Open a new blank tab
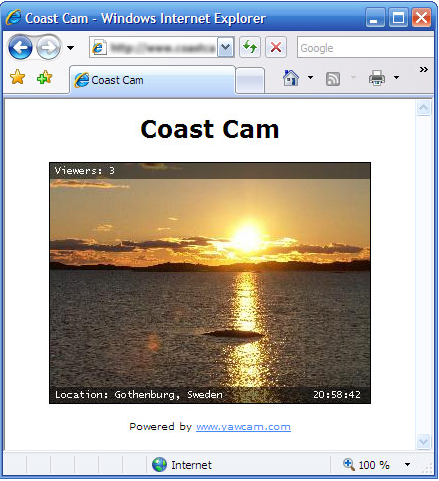The width and height of the screenshot is (439, 481). 250,80
